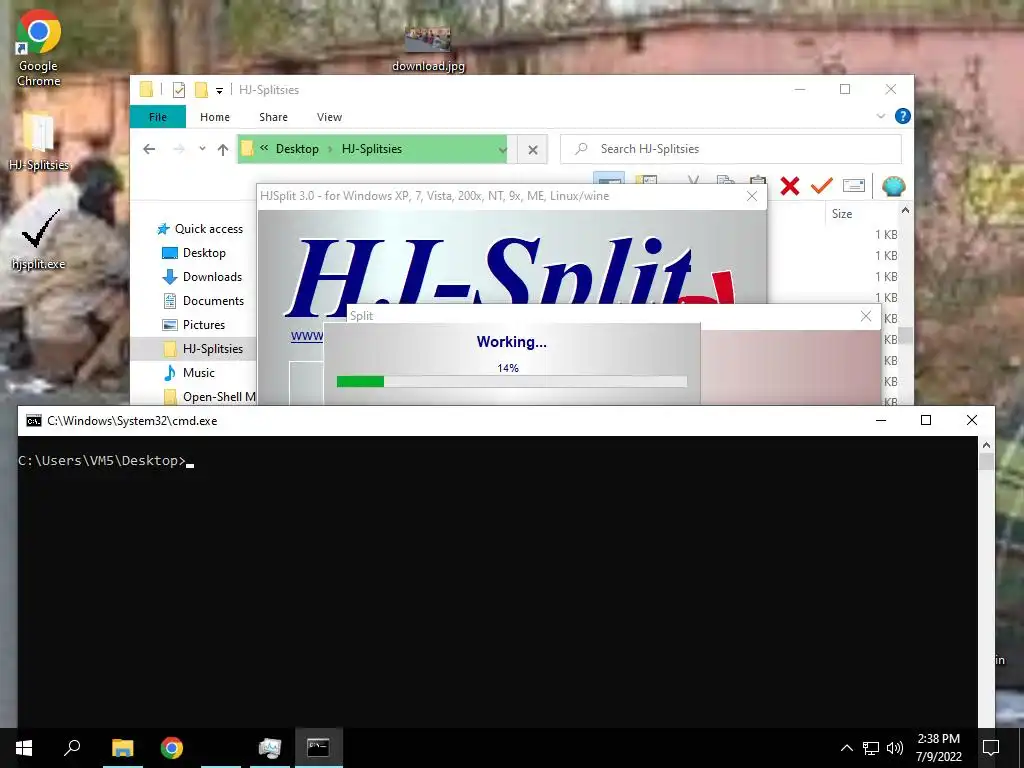This screenshot has width=1024, height=768.
Task: Click the paste clipboard icon in Explorer toolbar
Action: [x=758, y=181]
